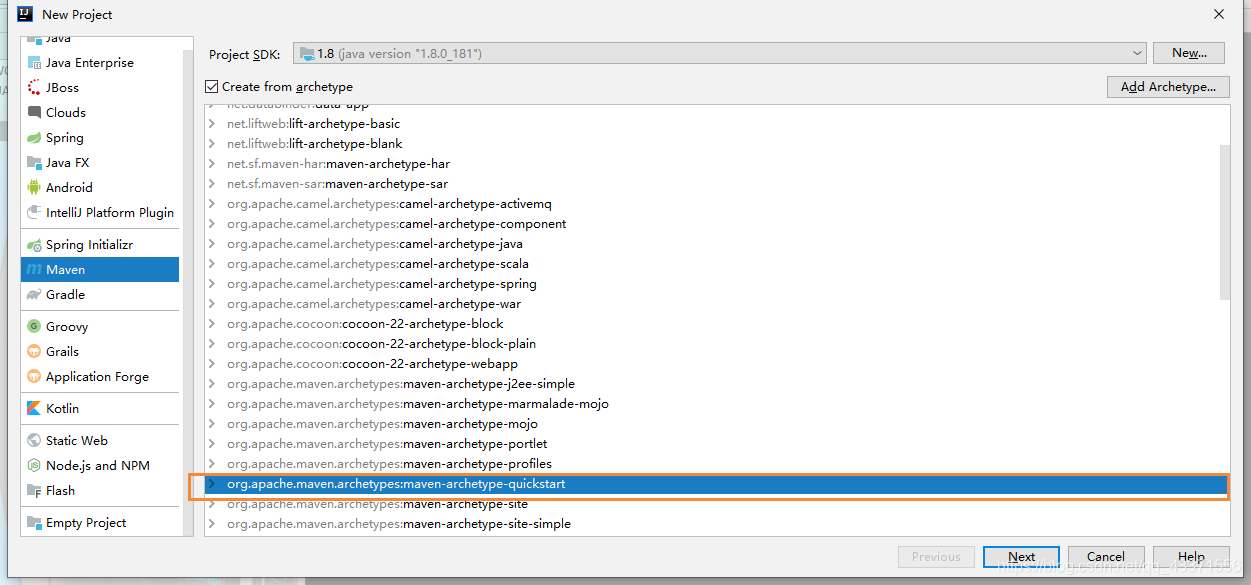The width and height of the screenshot is (1251, 585).
Task: Click the Maven 'm' icon
Action: tap(34, 269)
